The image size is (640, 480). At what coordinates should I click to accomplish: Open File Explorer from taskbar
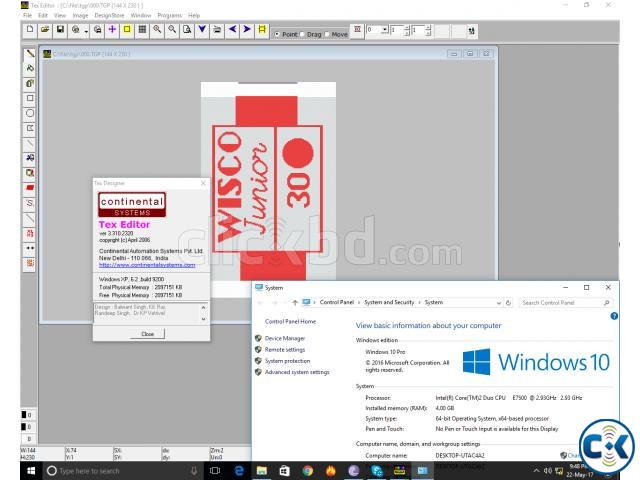[x=262, y=471]
